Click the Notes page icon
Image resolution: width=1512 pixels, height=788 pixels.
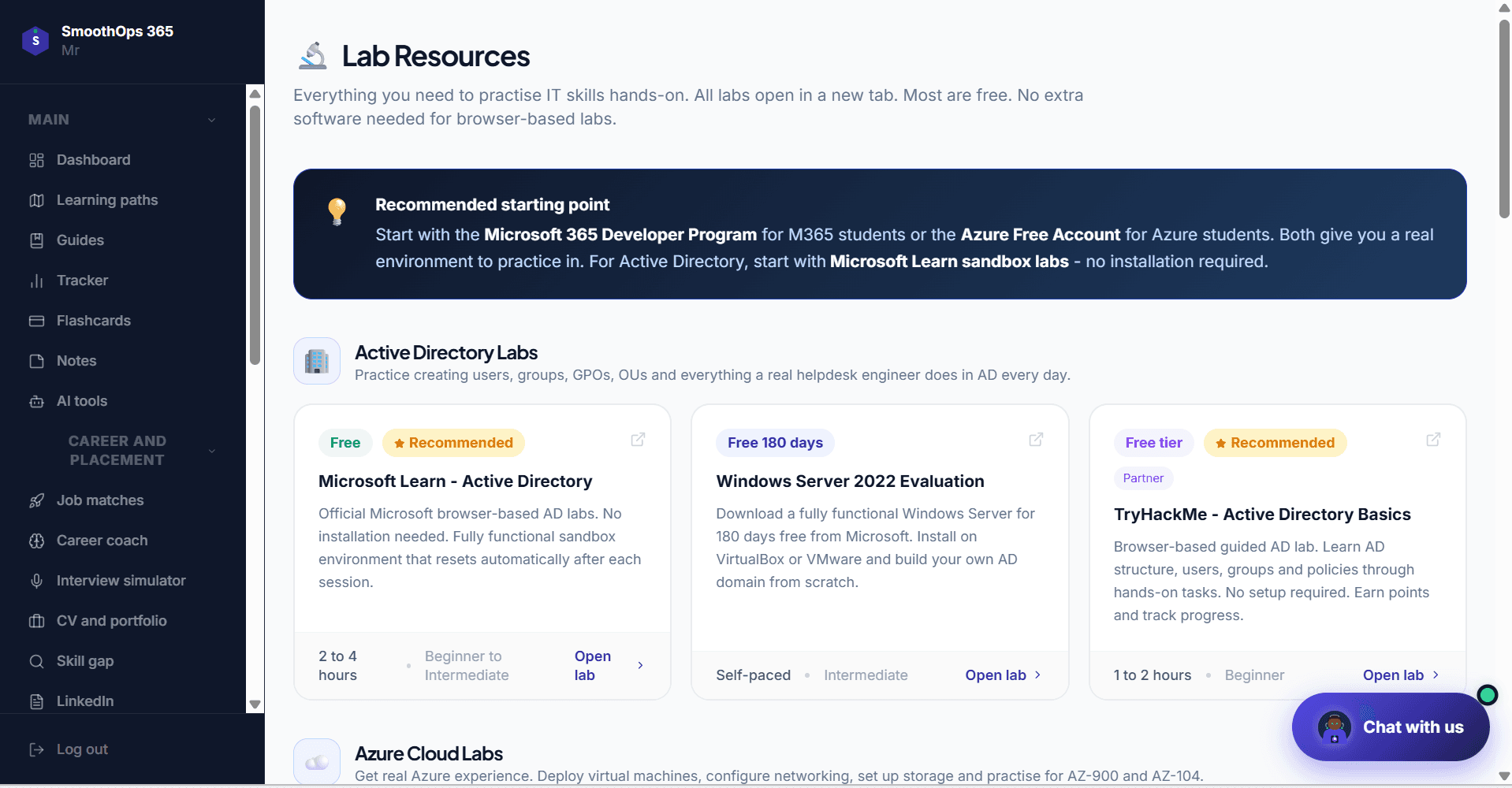click(x=36, y=361)
